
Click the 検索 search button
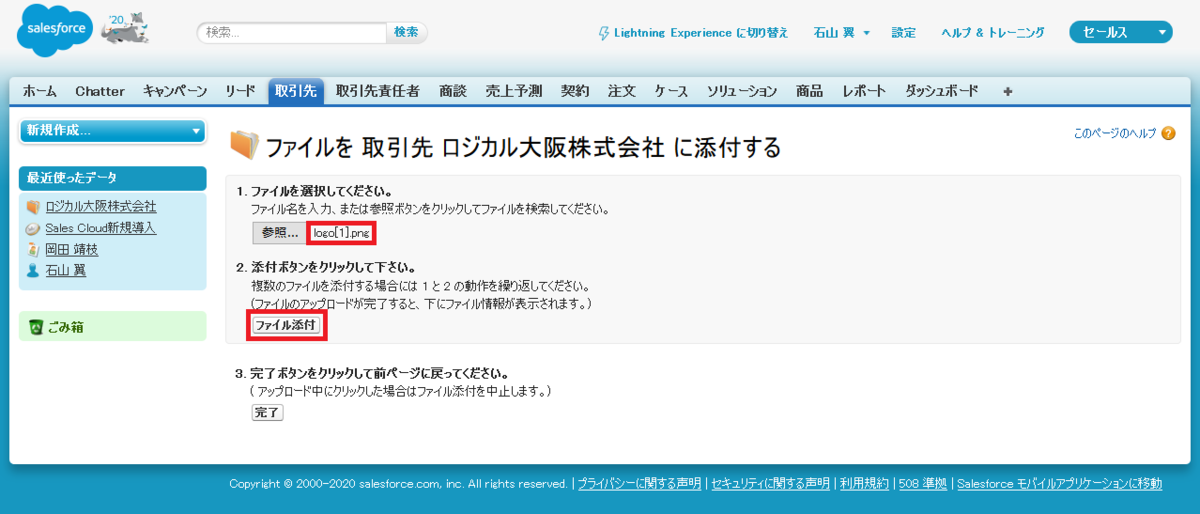click(x=407, y=32)
